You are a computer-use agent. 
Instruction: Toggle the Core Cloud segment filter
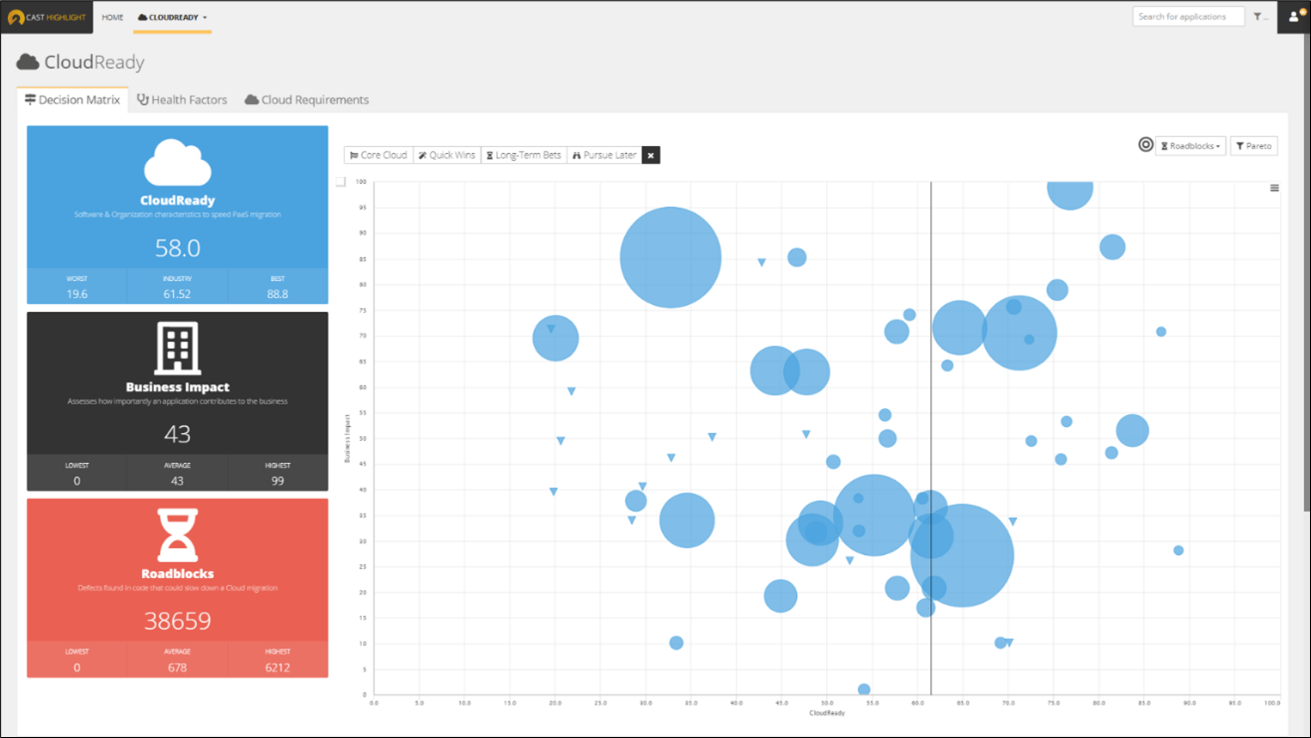378,155
